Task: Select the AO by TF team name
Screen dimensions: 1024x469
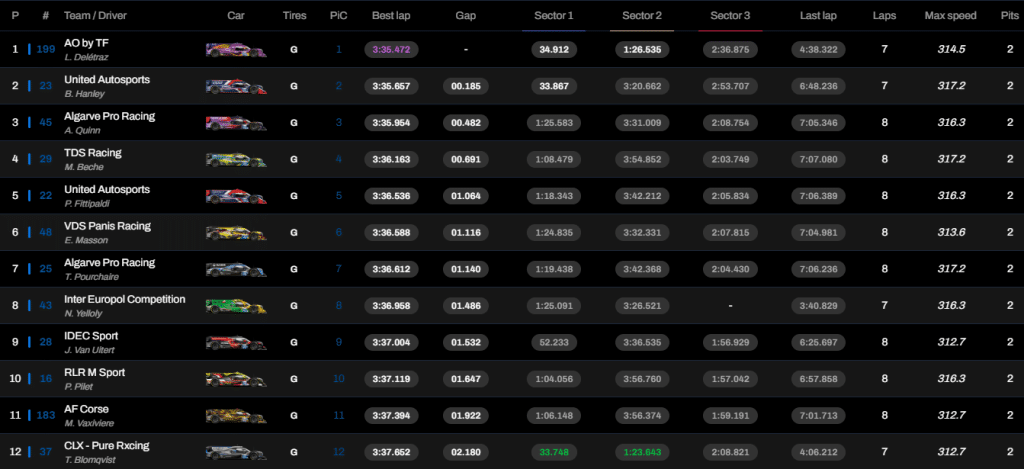Action: 86,43
